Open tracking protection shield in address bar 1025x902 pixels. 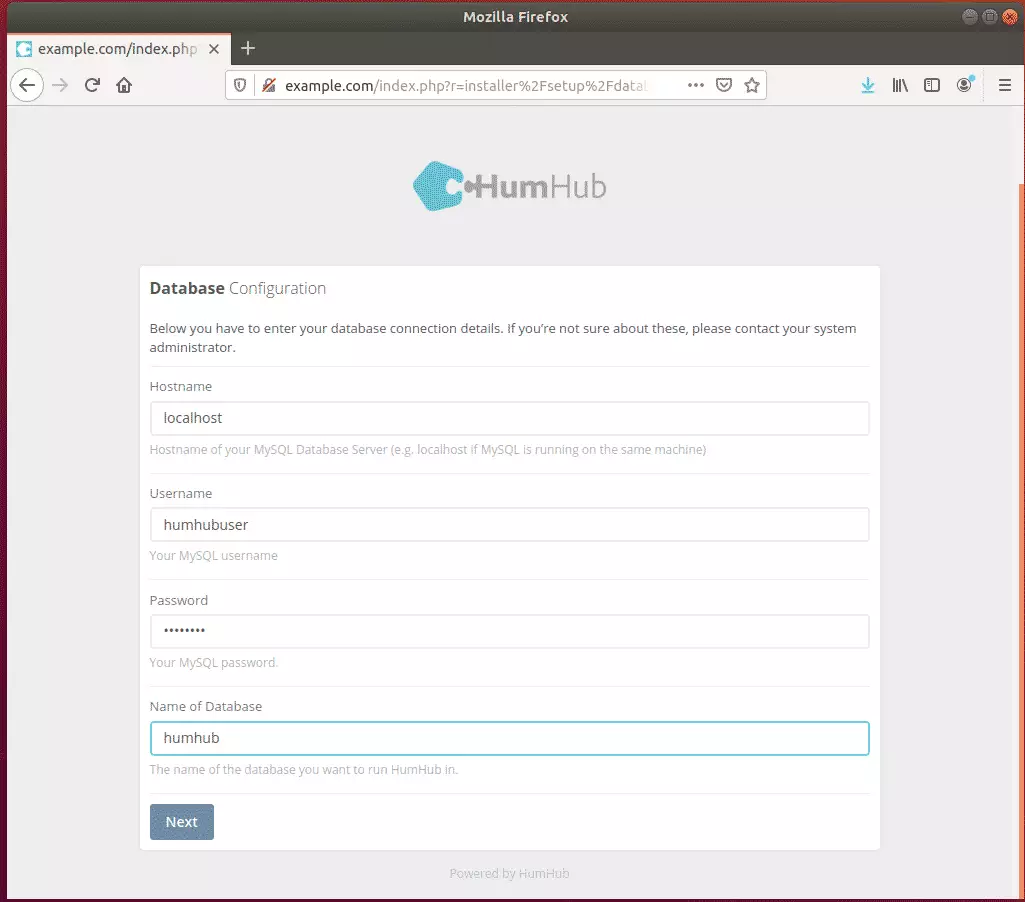pos(240,85)
